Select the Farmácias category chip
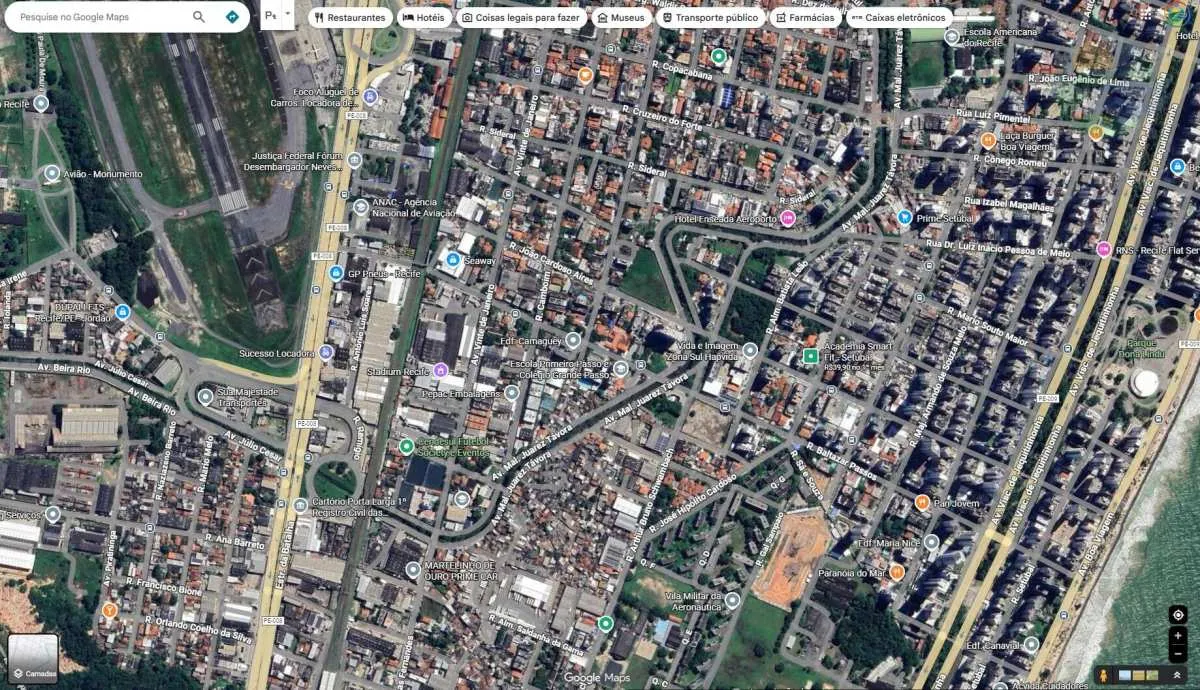Image resolution: width=1200 pixels, height=690 pixels. pos(804,17)
